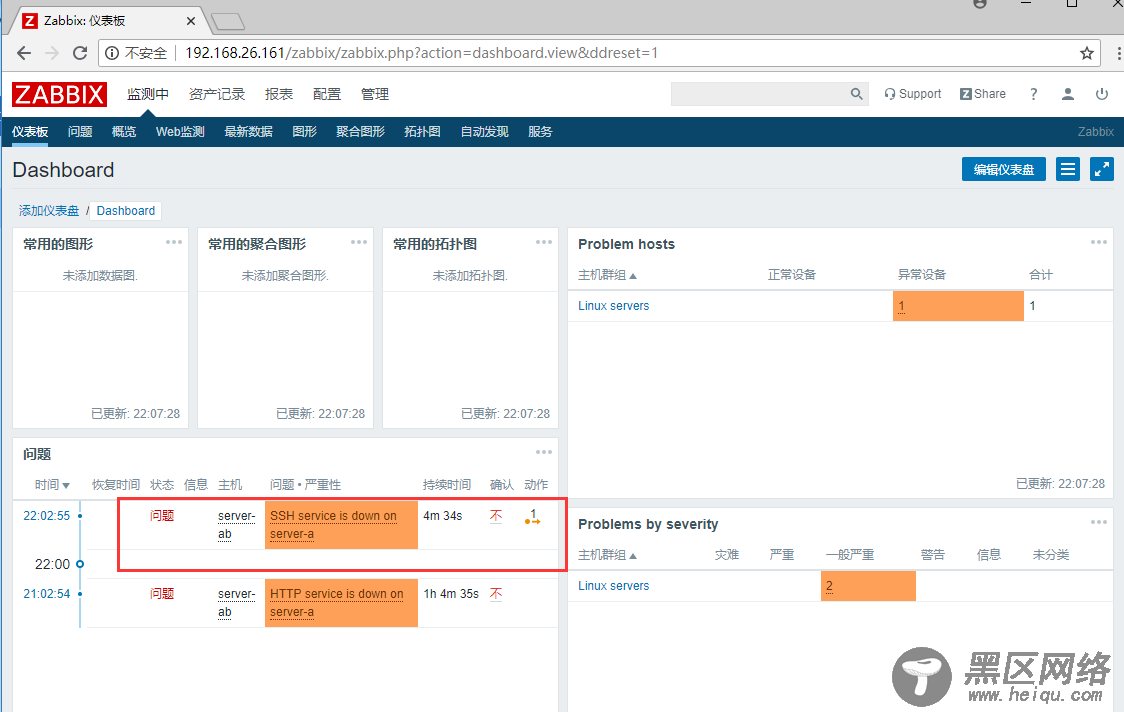
Task: Open problem time 21:02:54 link
Action: point(47,594)
